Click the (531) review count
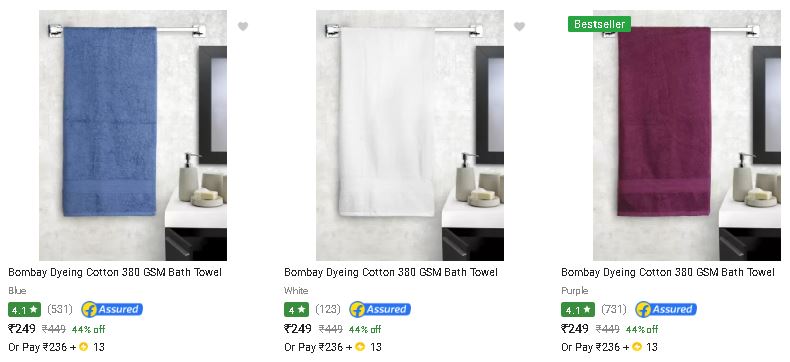Viewport: 790px width, 362px height. [x=60, y=309]
